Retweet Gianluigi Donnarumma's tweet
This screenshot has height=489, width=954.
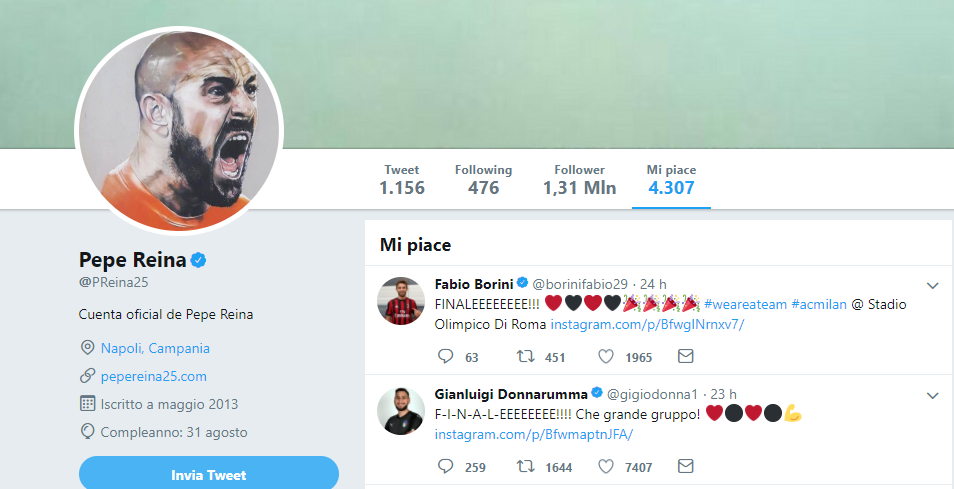click(523, 467)
